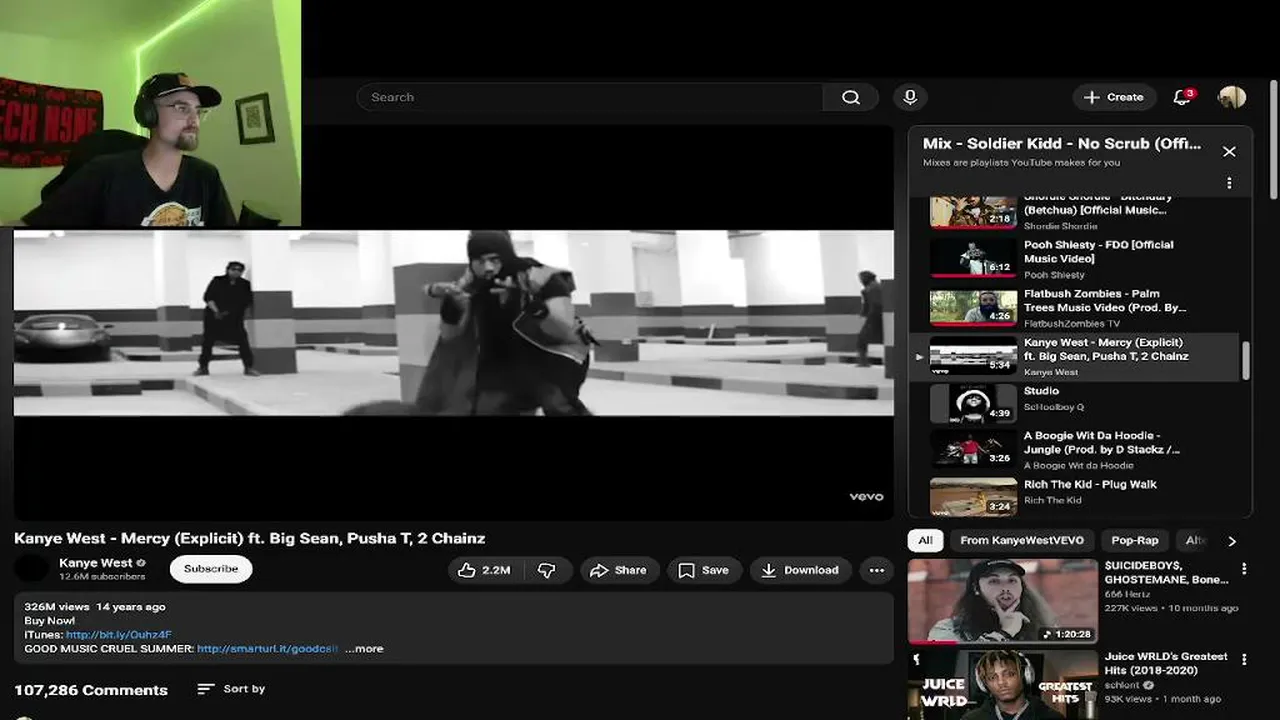Subscribe to Kanye West channel
This screenshot has width=1280, height=720.
click(x=211, y=569)
